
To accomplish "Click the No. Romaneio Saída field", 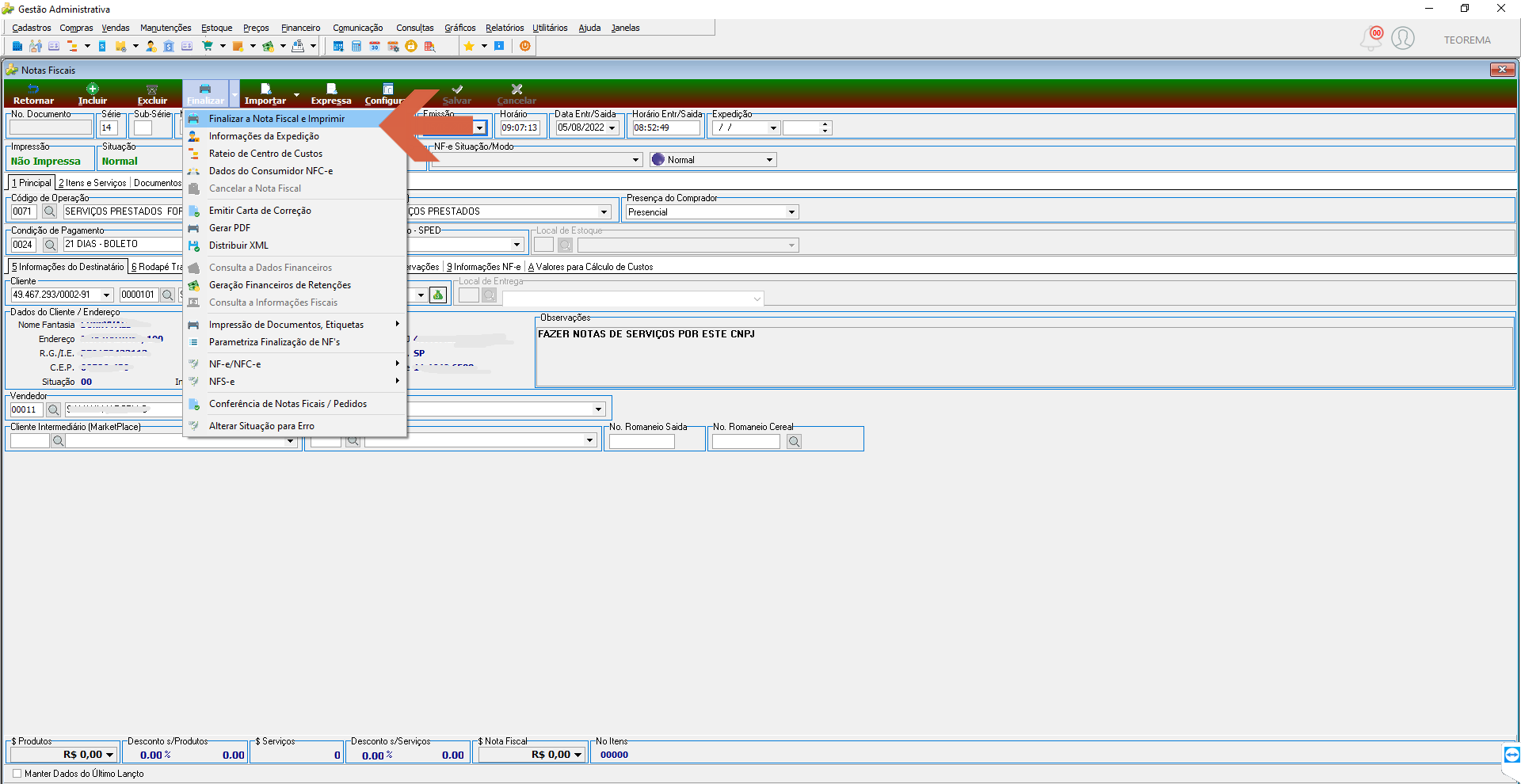I will pyautogui.click(x=642, y=441).
